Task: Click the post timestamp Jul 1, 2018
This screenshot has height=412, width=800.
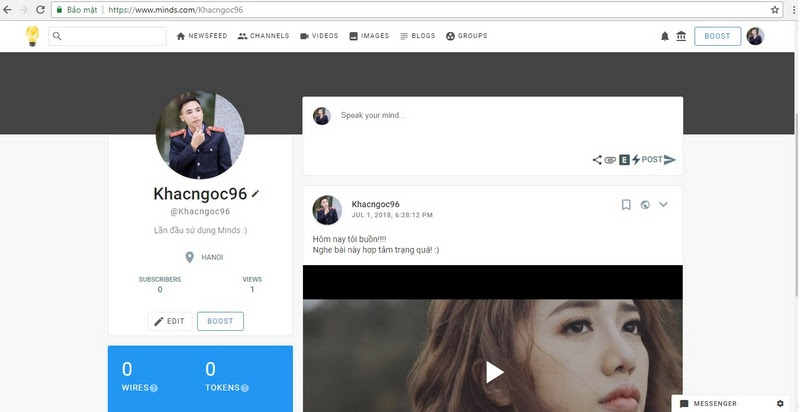Action: click(x=392, y=215)
